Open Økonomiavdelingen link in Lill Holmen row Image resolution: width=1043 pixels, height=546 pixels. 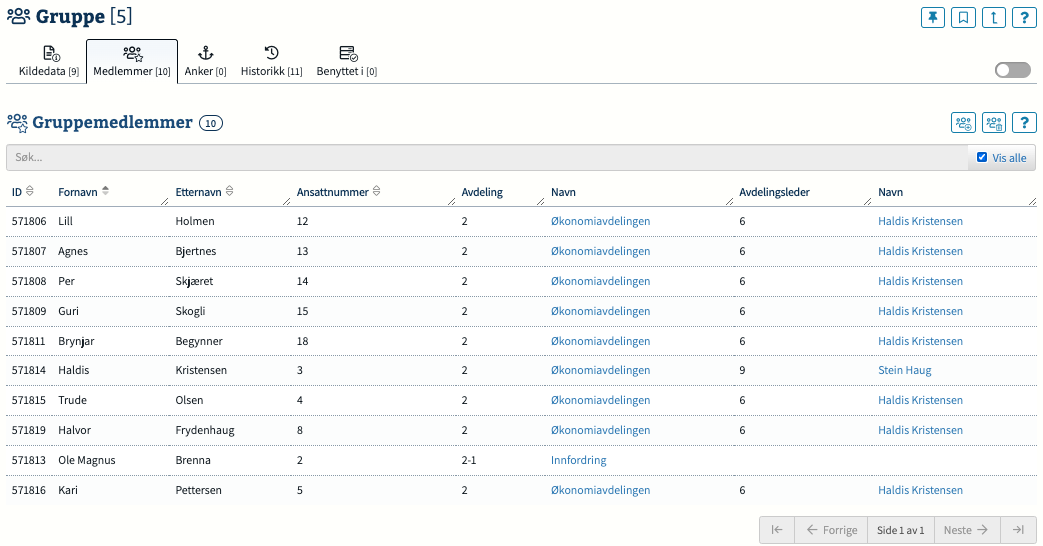[x=600, y=221]
